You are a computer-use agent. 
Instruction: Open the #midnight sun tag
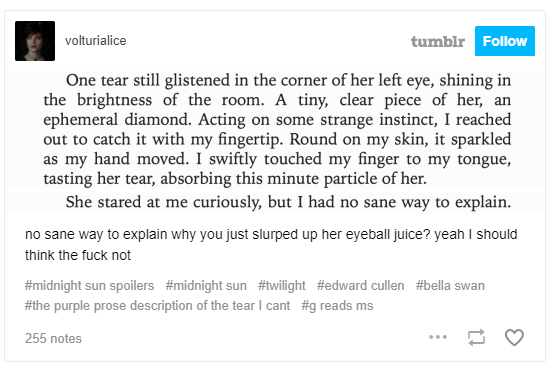[206, 285]
